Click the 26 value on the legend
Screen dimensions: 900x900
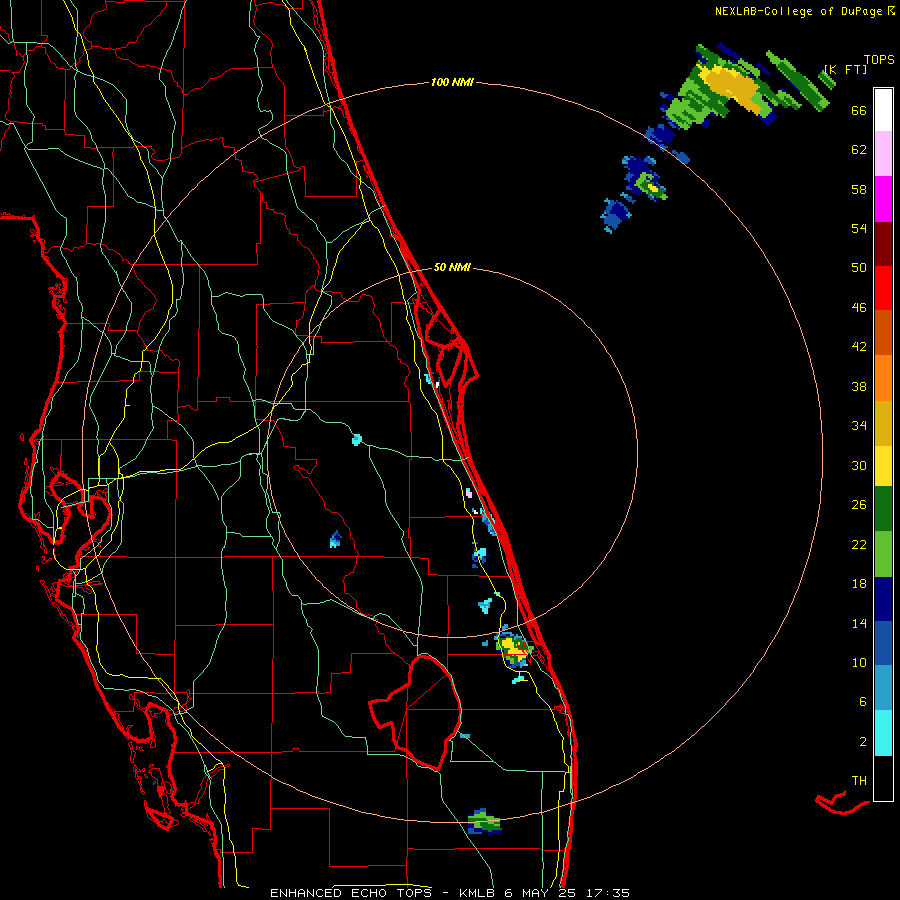pos(859,505)
